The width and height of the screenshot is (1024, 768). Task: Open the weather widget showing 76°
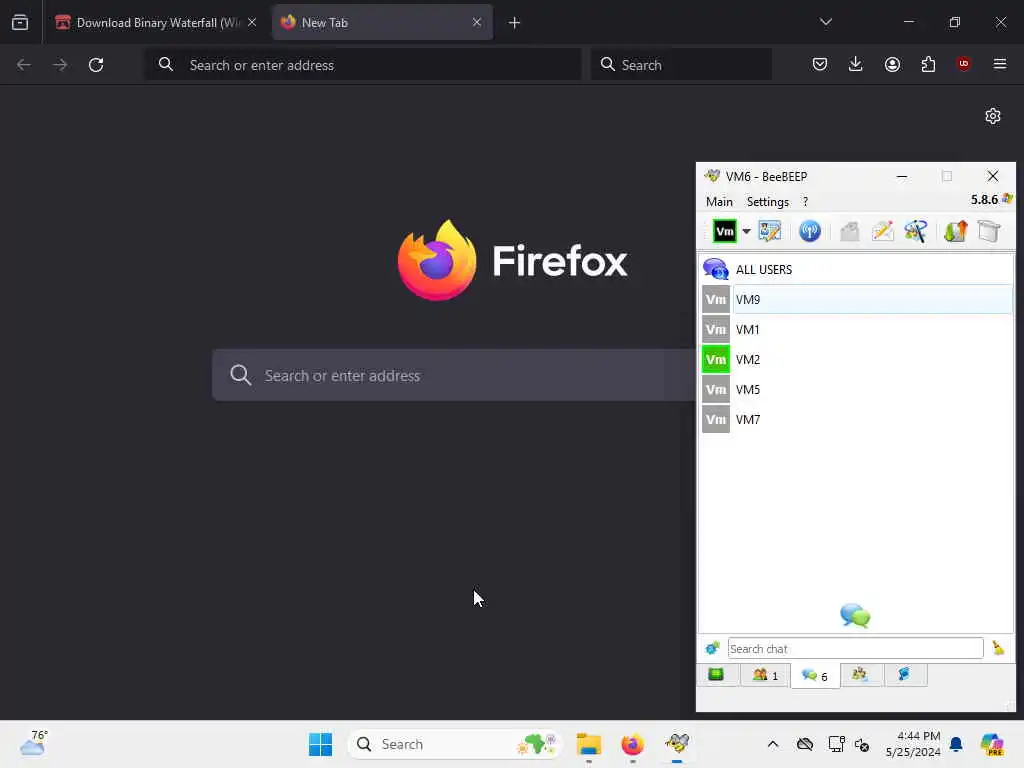33,743
